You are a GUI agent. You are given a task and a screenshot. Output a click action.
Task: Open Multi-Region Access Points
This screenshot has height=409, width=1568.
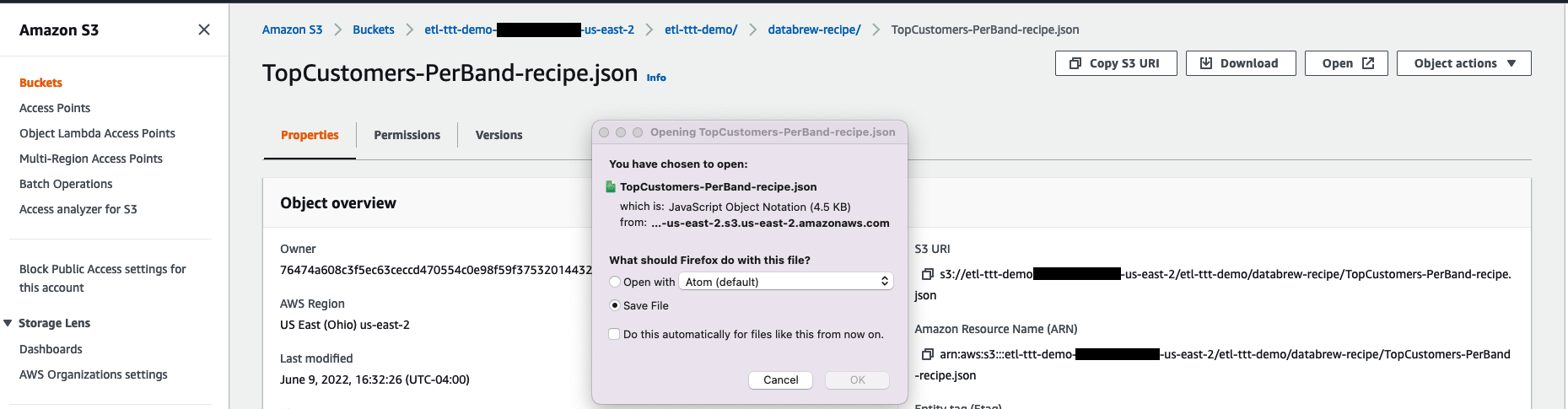(91, 159)
